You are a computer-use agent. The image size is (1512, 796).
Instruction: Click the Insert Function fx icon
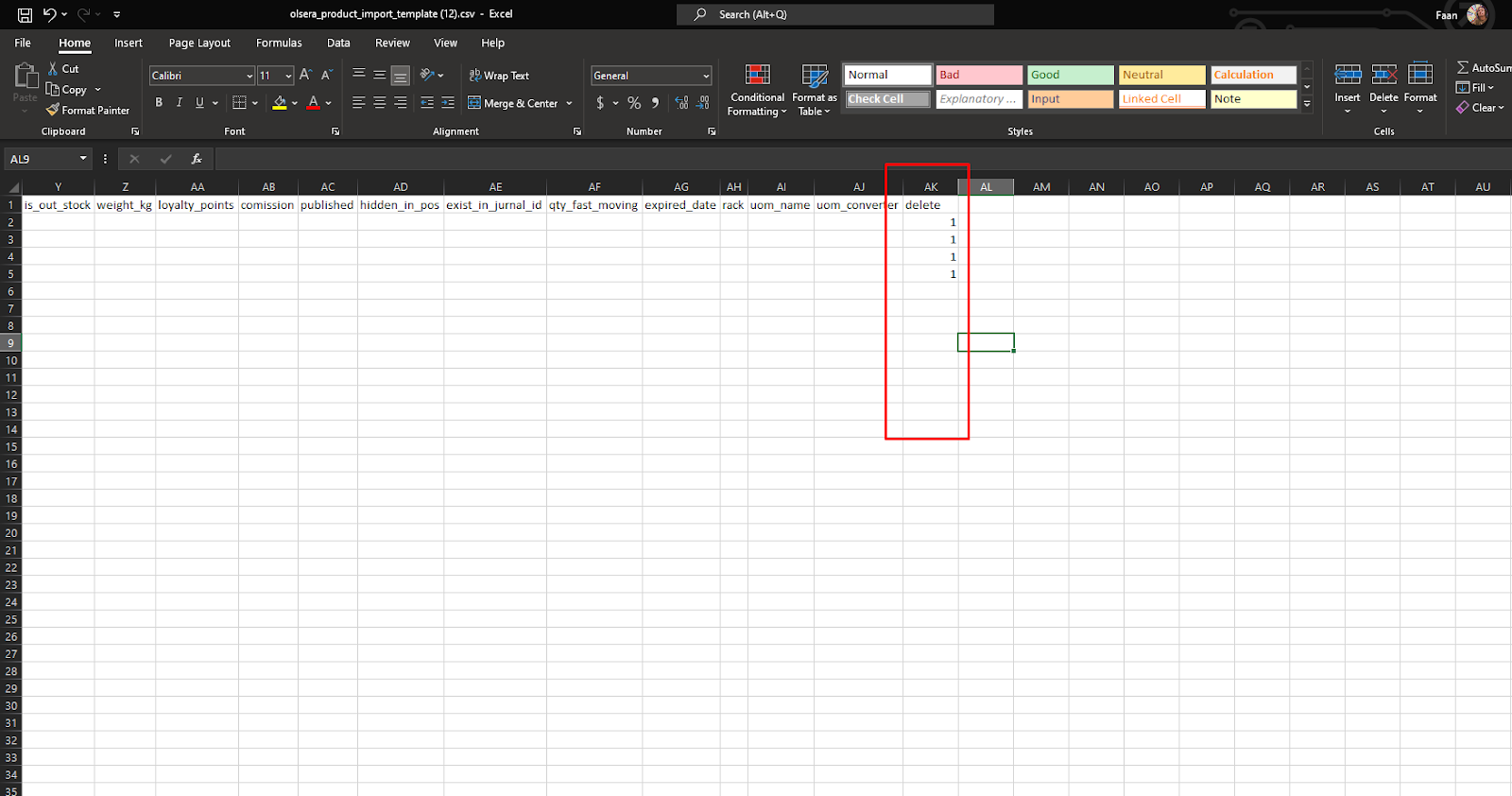click(x=197, y=159)
